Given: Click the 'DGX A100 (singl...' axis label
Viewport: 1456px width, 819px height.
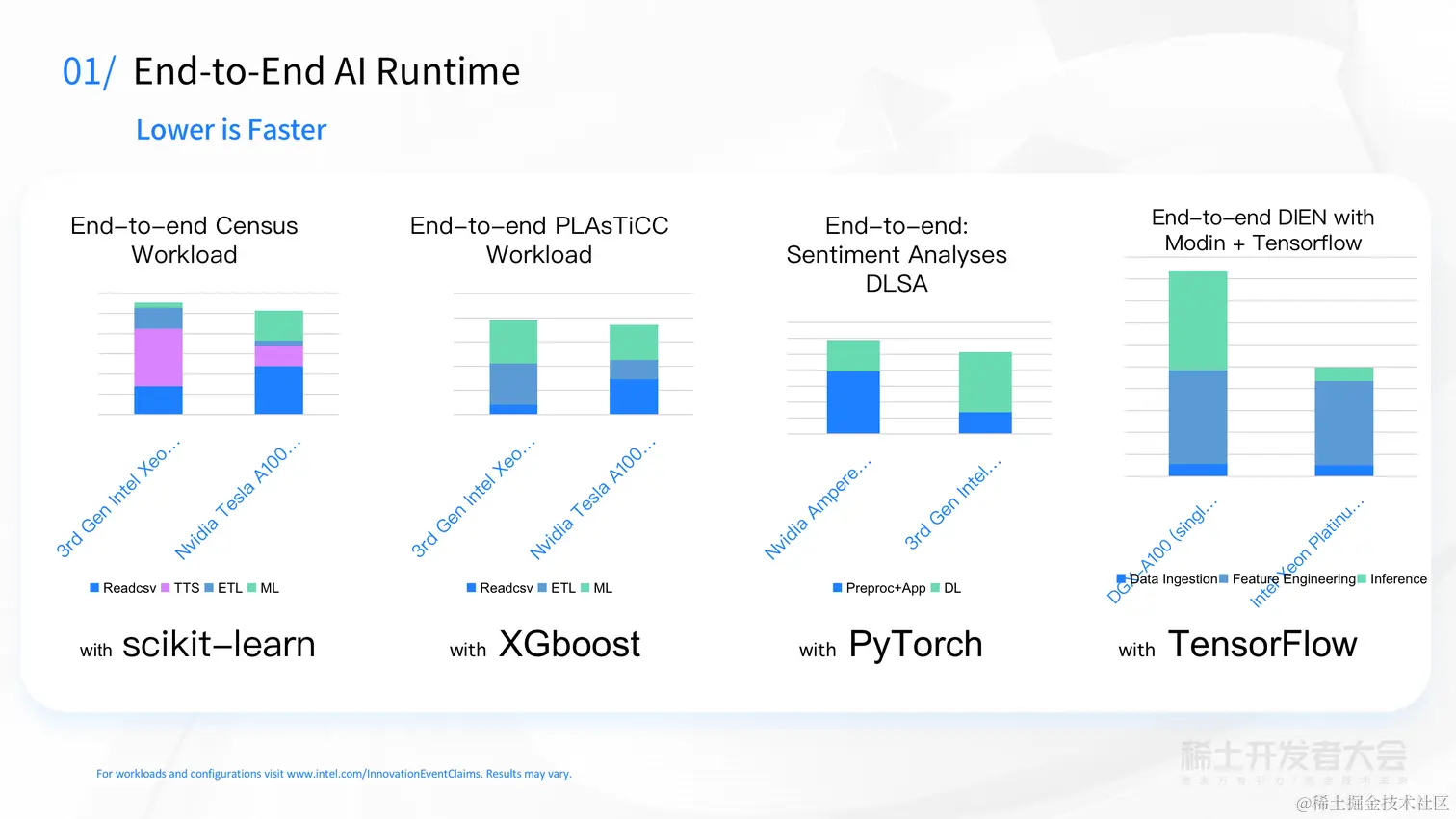Looking at the screenshot, I should pyautogui.click(x=1162, y=551).
